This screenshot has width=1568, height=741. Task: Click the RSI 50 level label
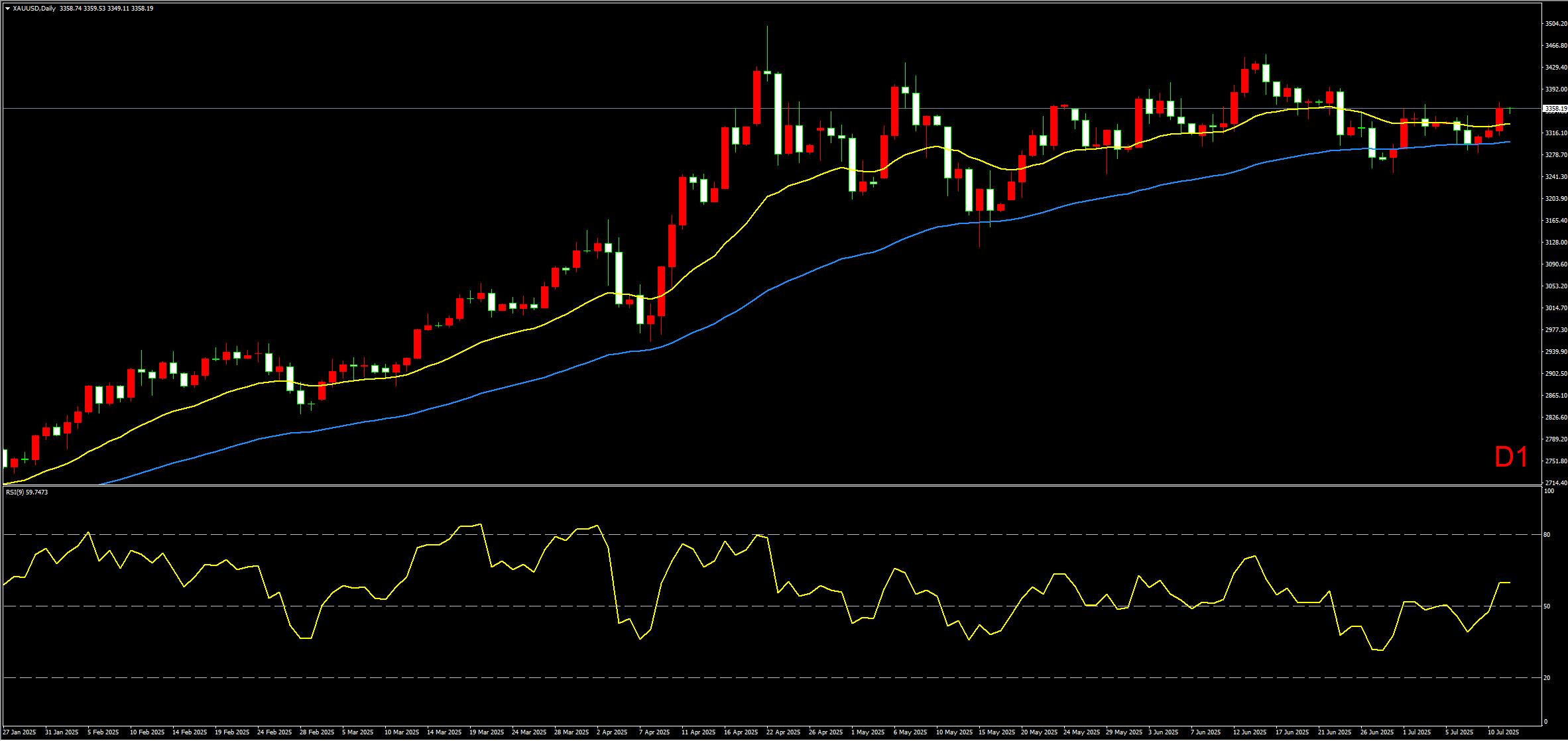[x=1547, y=606]
